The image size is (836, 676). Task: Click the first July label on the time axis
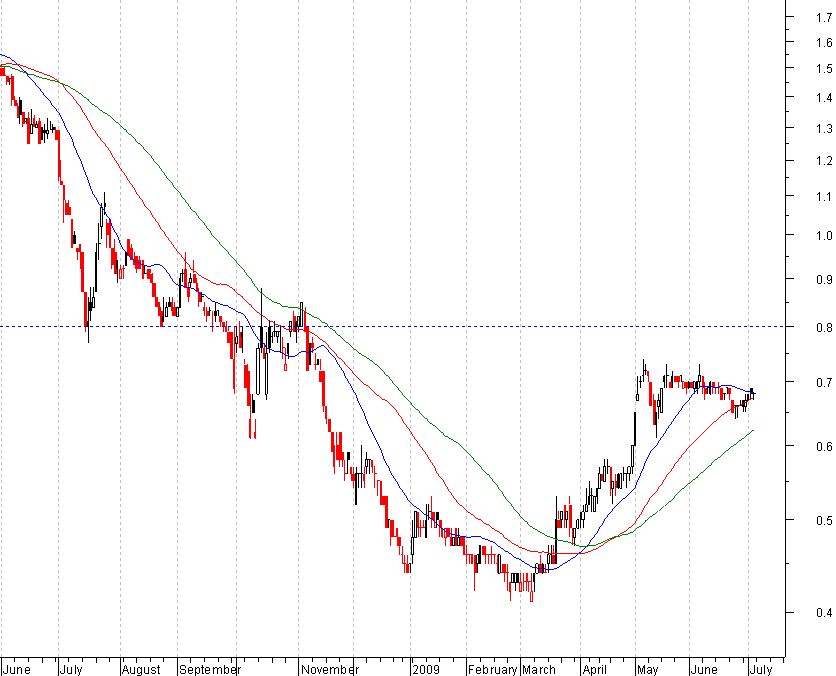click(x=71, y=669)
